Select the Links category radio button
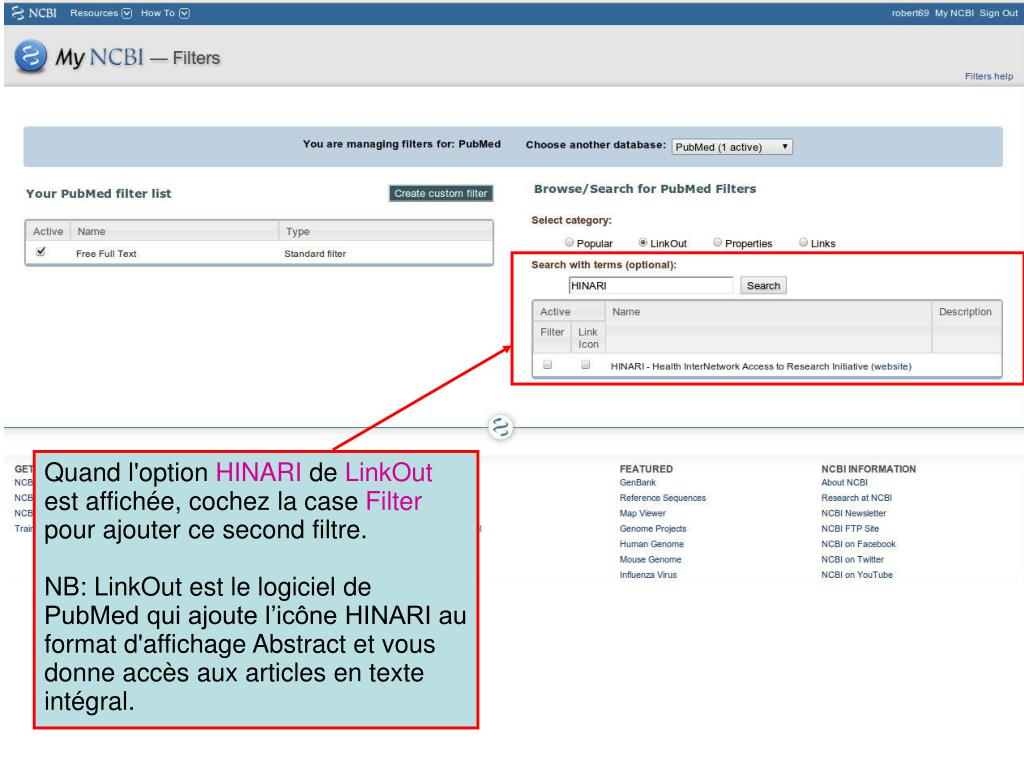The height and width of the screenshot is (768, 1024). 803,242
